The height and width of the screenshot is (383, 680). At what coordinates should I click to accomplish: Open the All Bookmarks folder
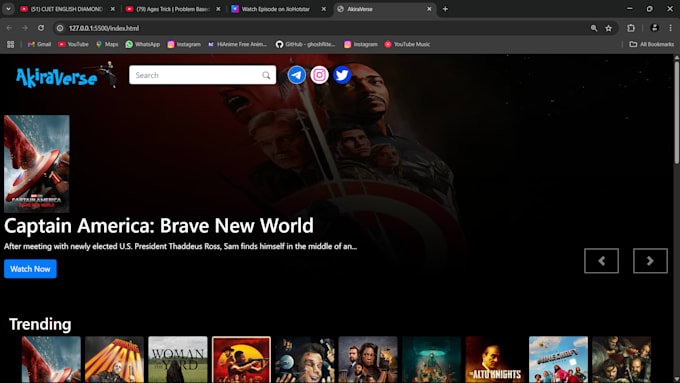pyautogui.click(x=652, y=44)
